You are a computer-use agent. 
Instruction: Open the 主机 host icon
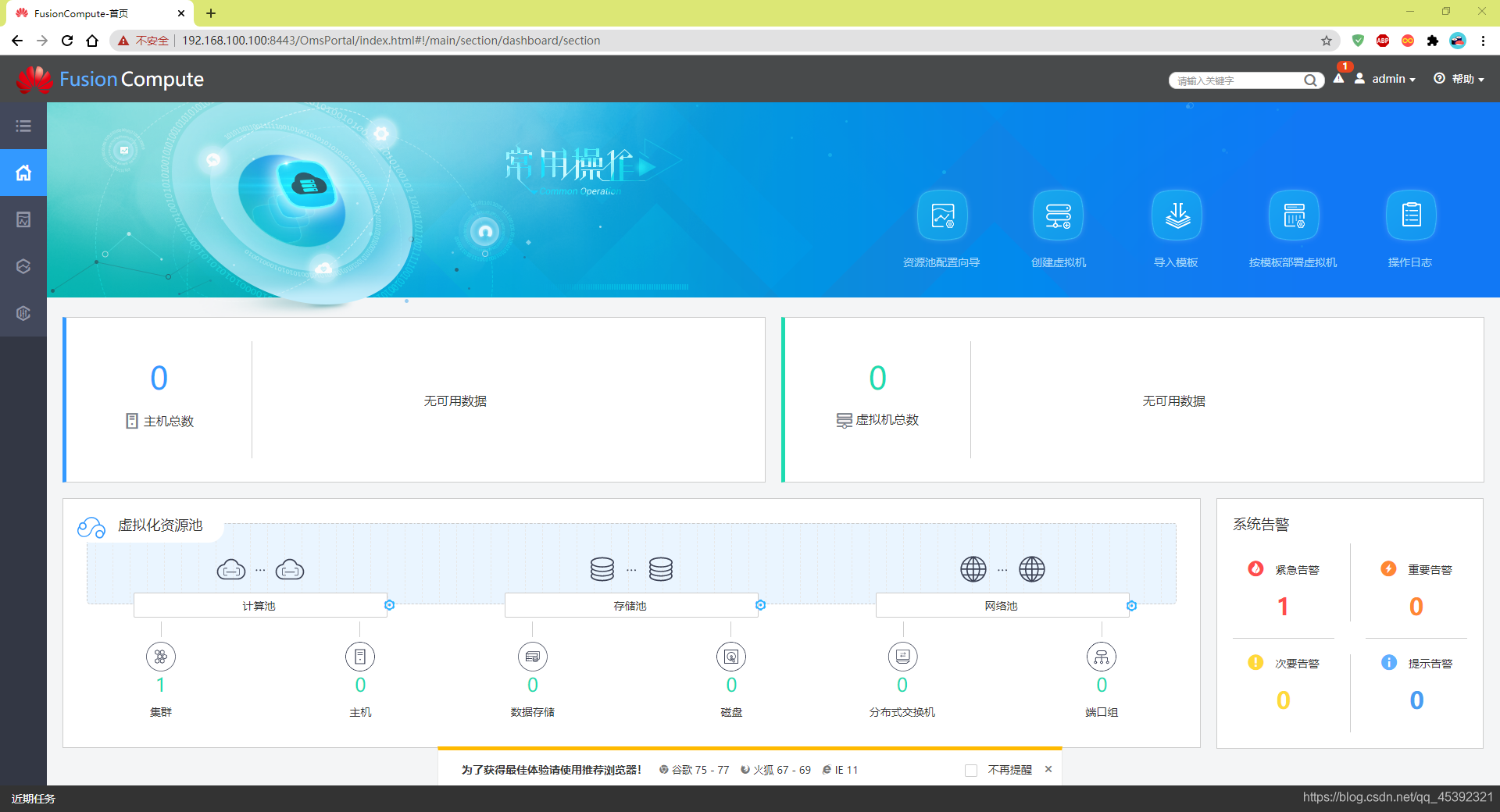point(360,657)
